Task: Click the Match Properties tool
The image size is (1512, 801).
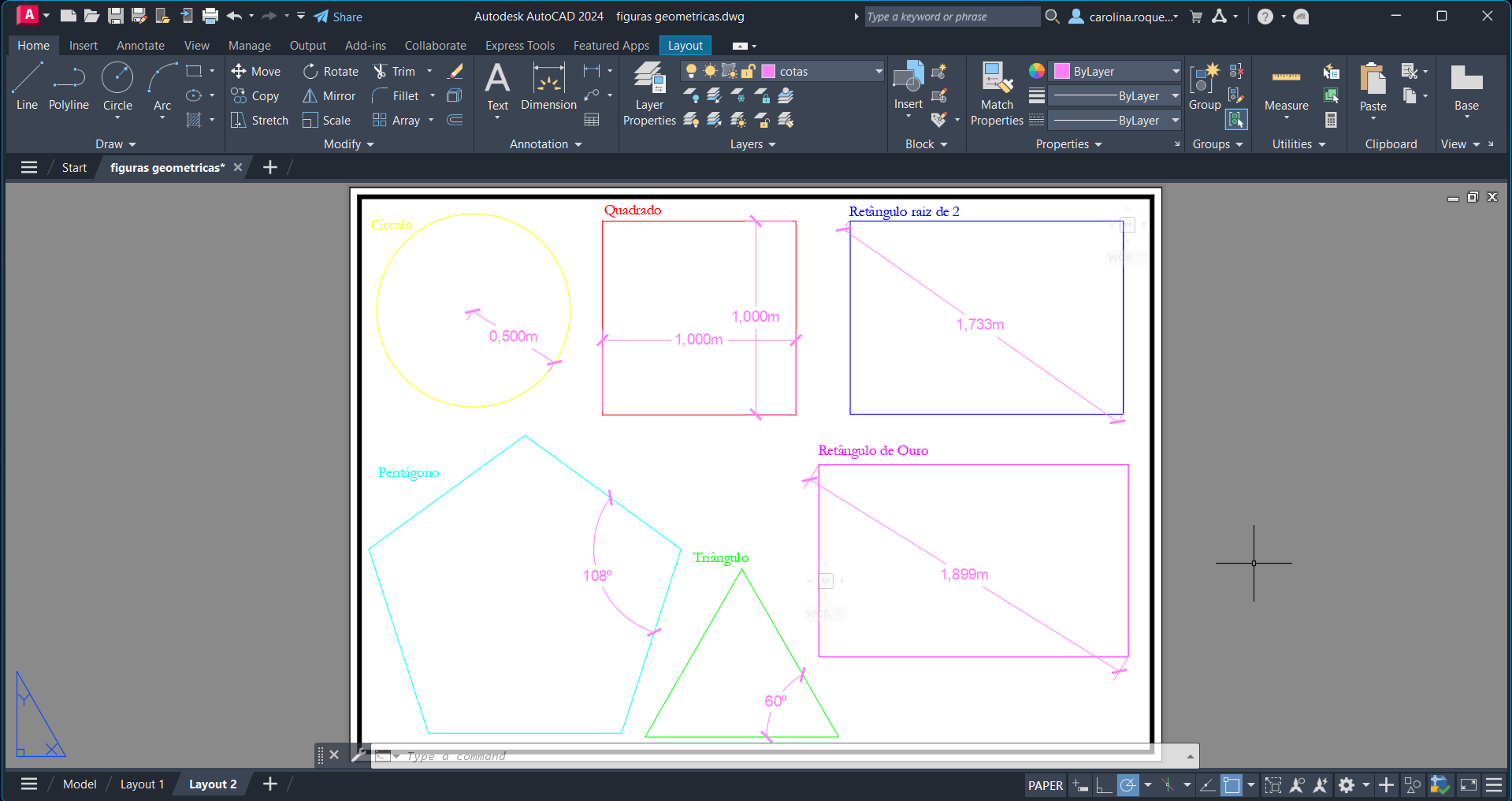Action: pos(997,95)
